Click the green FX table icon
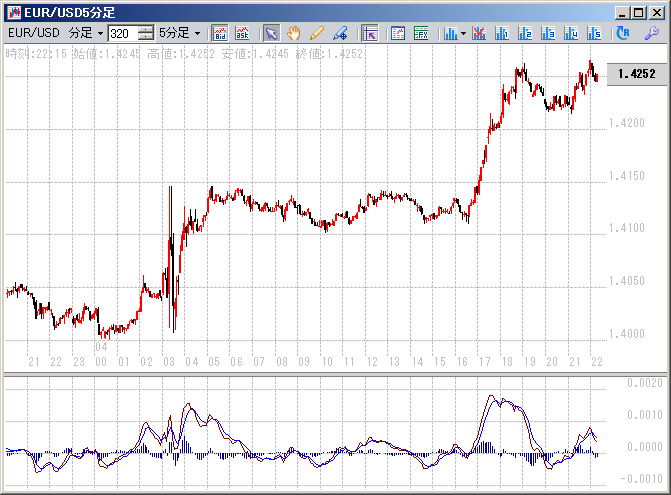The width and height of the screenshot is (671, 495). (x=421, y=33)
